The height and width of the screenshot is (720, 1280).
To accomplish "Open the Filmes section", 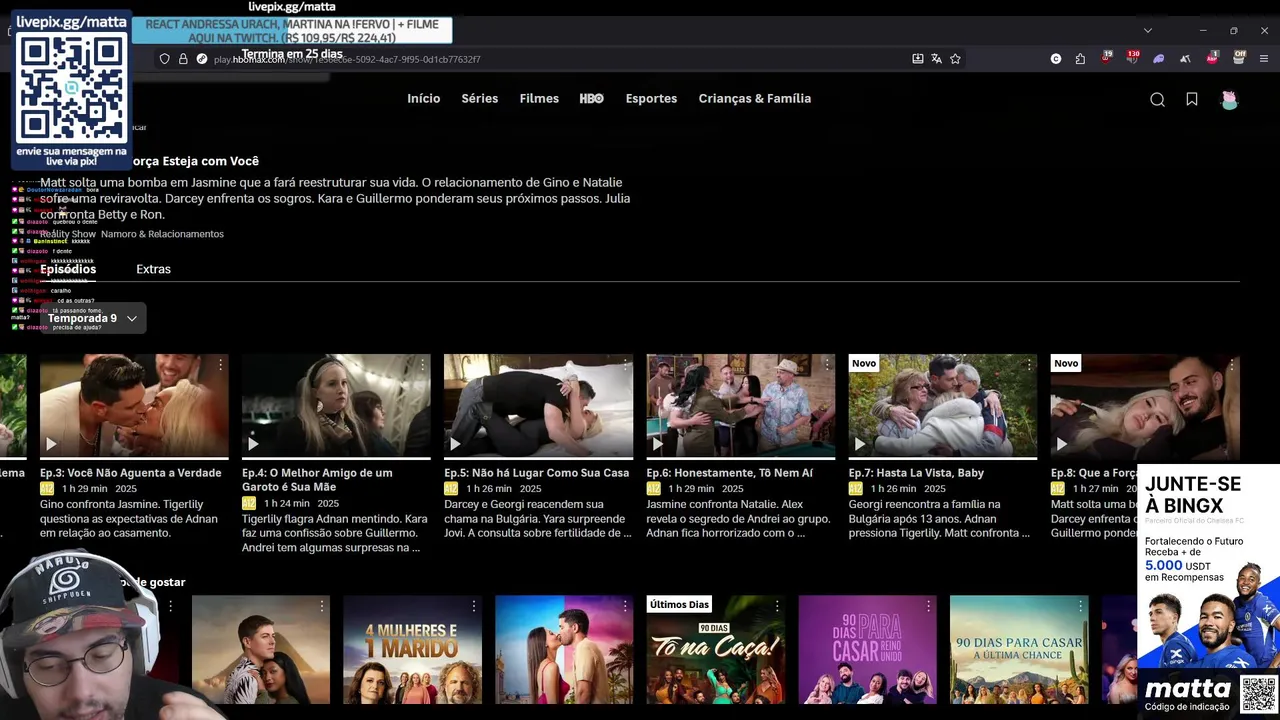I will coord(539,99).
